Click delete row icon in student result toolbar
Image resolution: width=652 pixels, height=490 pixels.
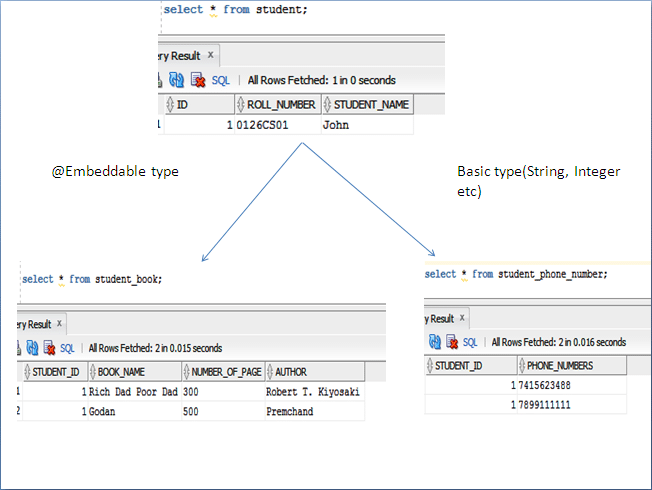coord(198,80)
